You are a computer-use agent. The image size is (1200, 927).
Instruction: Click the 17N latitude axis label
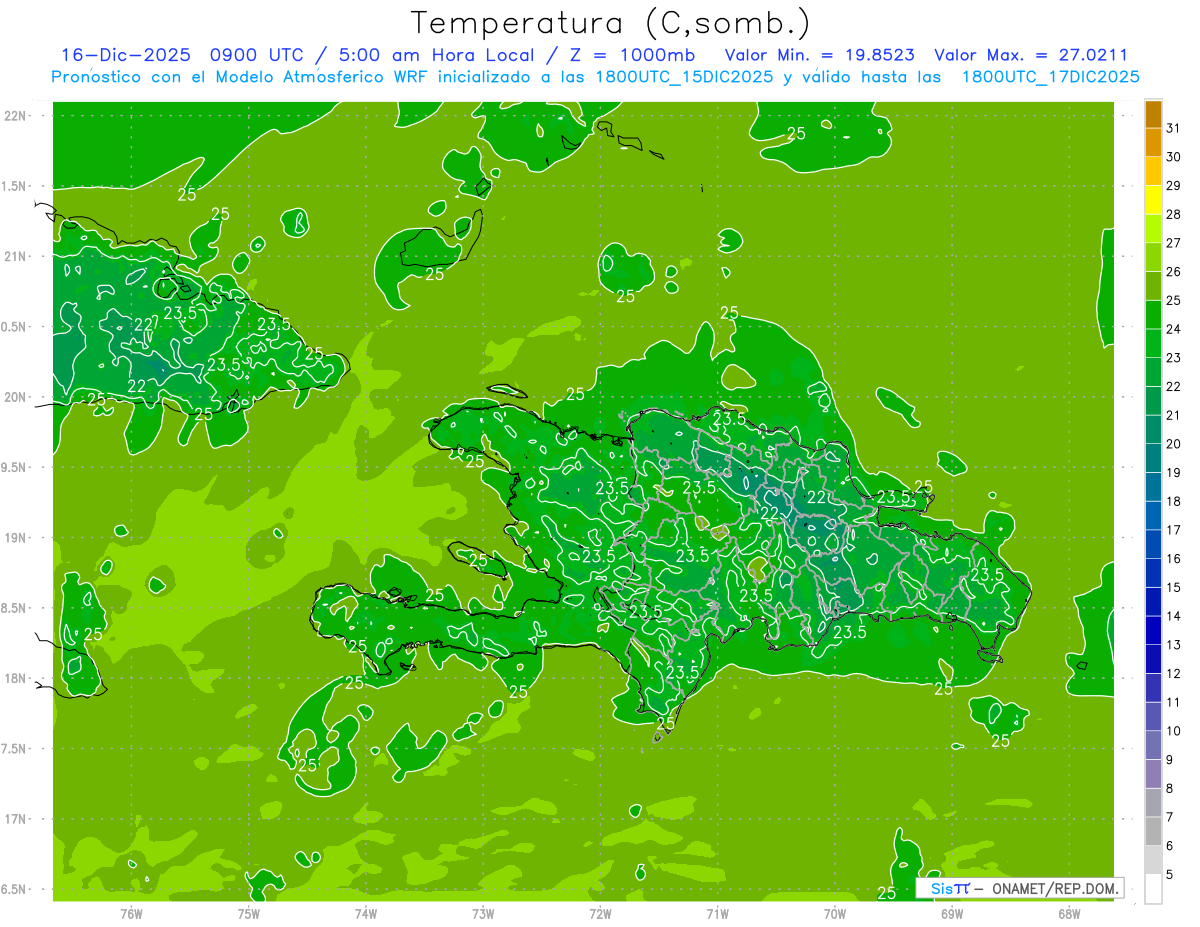point(16,819)
